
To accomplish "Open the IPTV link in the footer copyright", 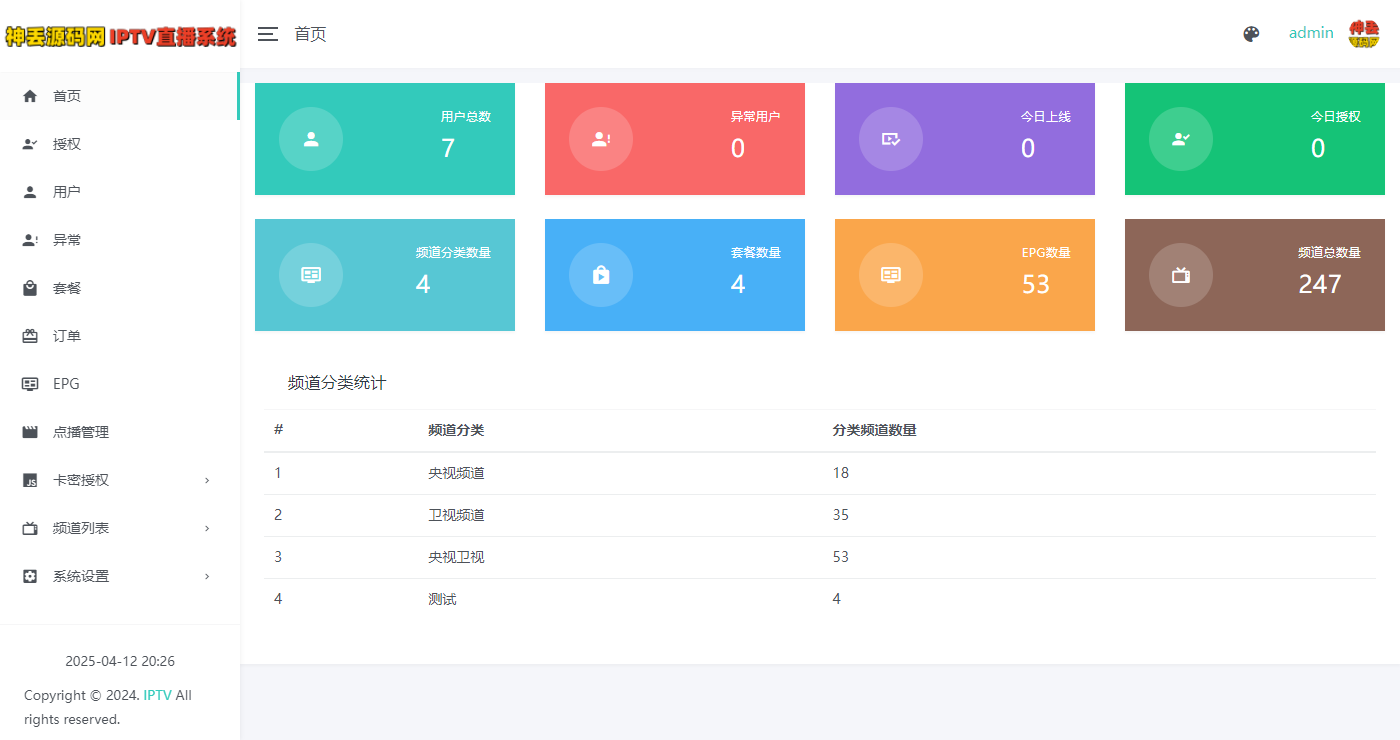I will 158,695.
